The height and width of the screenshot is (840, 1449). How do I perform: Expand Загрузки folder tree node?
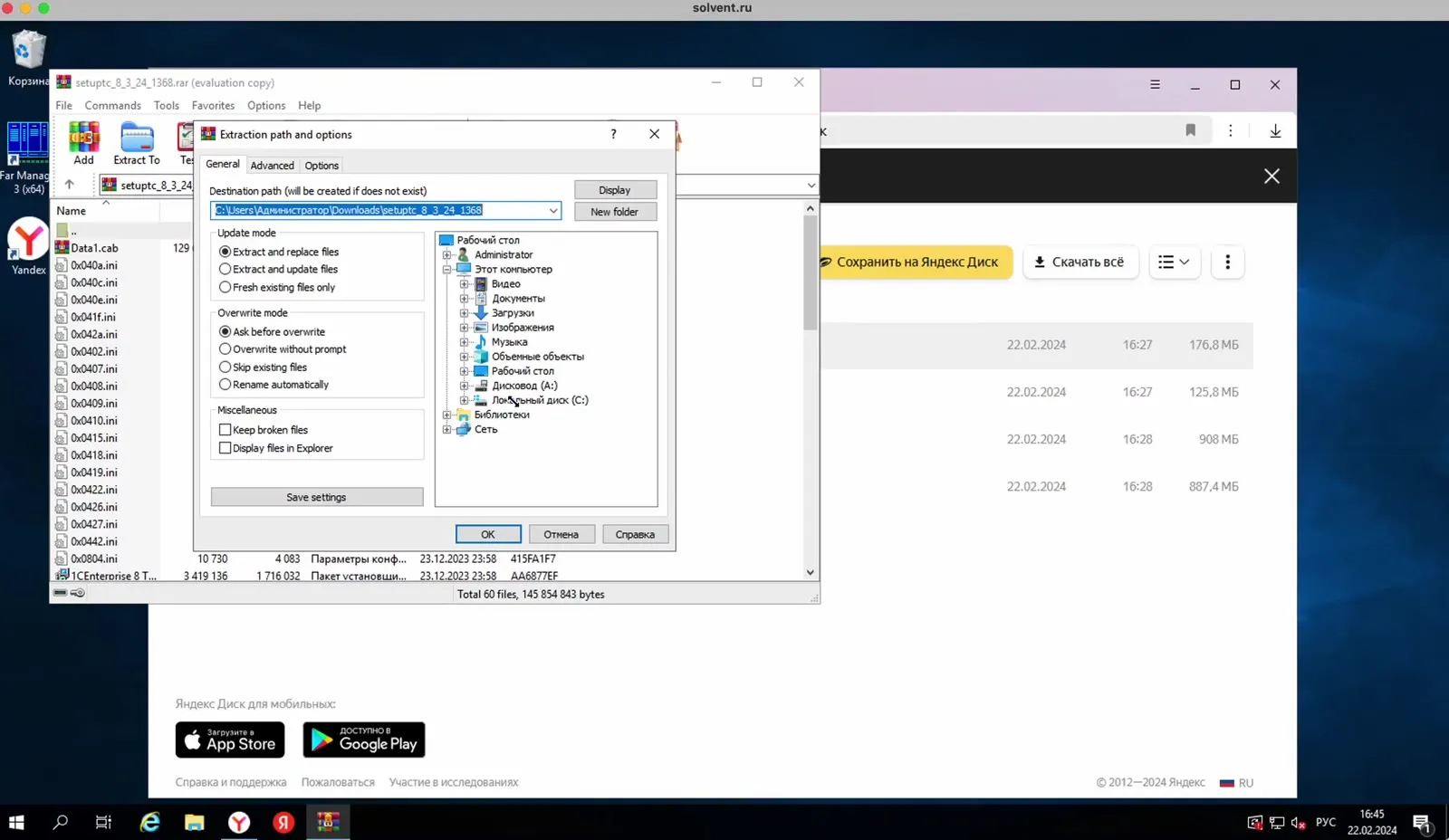pos(465,313)
